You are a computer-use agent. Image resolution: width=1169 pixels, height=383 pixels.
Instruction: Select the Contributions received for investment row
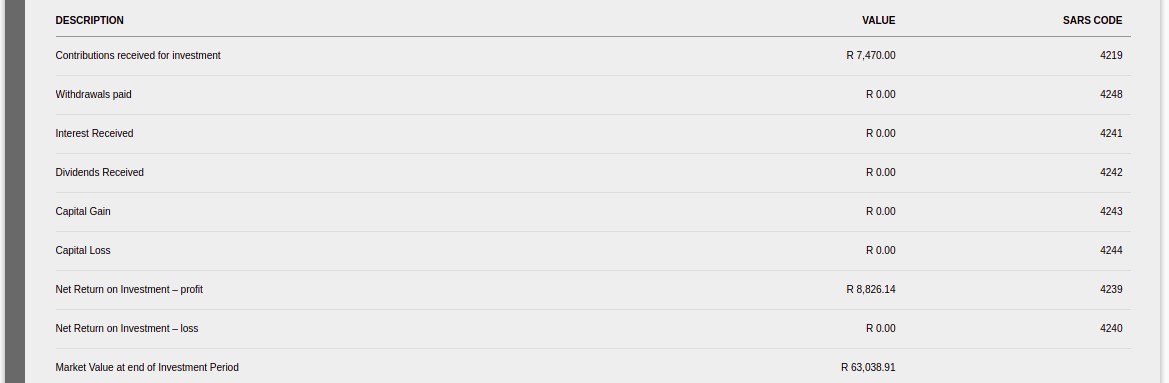point(593,56)
